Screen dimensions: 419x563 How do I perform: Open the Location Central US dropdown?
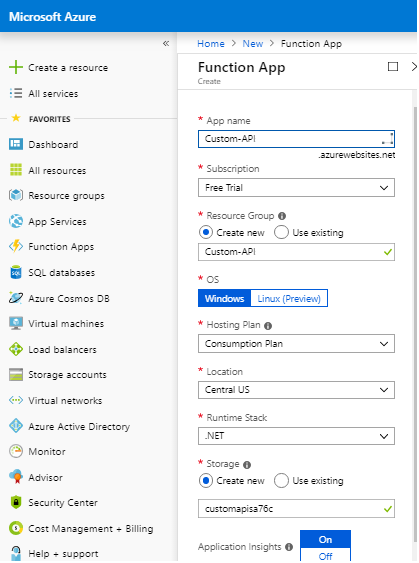pos(296,390)
